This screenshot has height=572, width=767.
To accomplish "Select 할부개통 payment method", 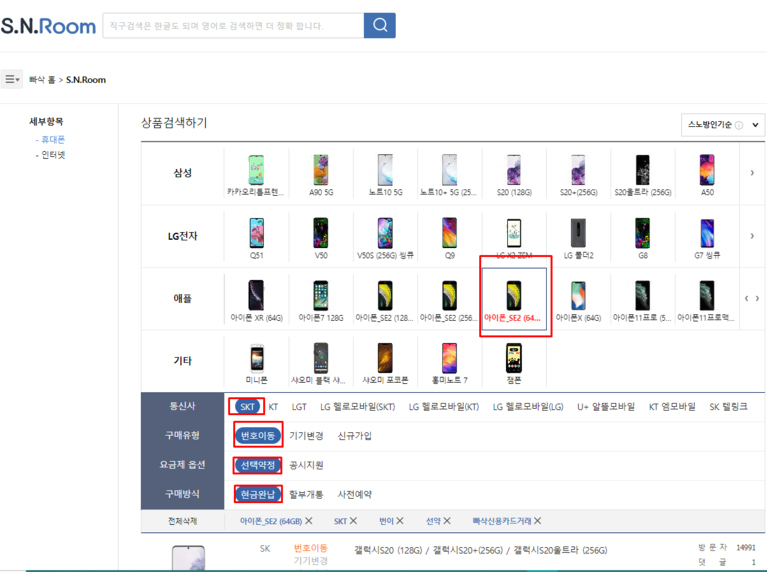I will coord(306,494).
